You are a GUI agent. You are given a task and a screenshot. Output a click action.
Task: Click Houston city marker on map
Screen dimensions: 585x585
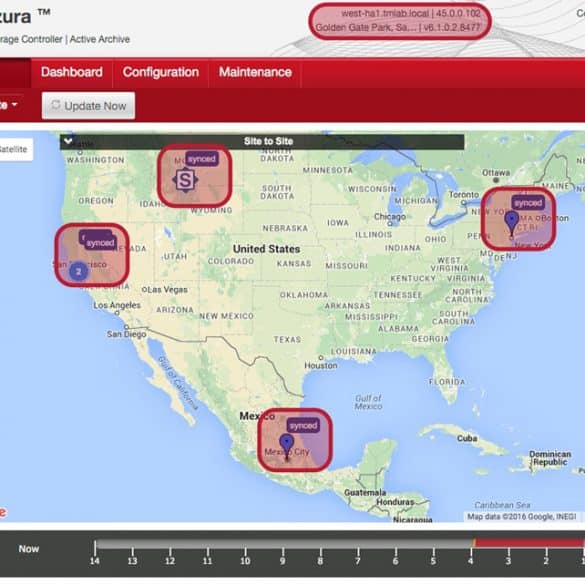320,357
